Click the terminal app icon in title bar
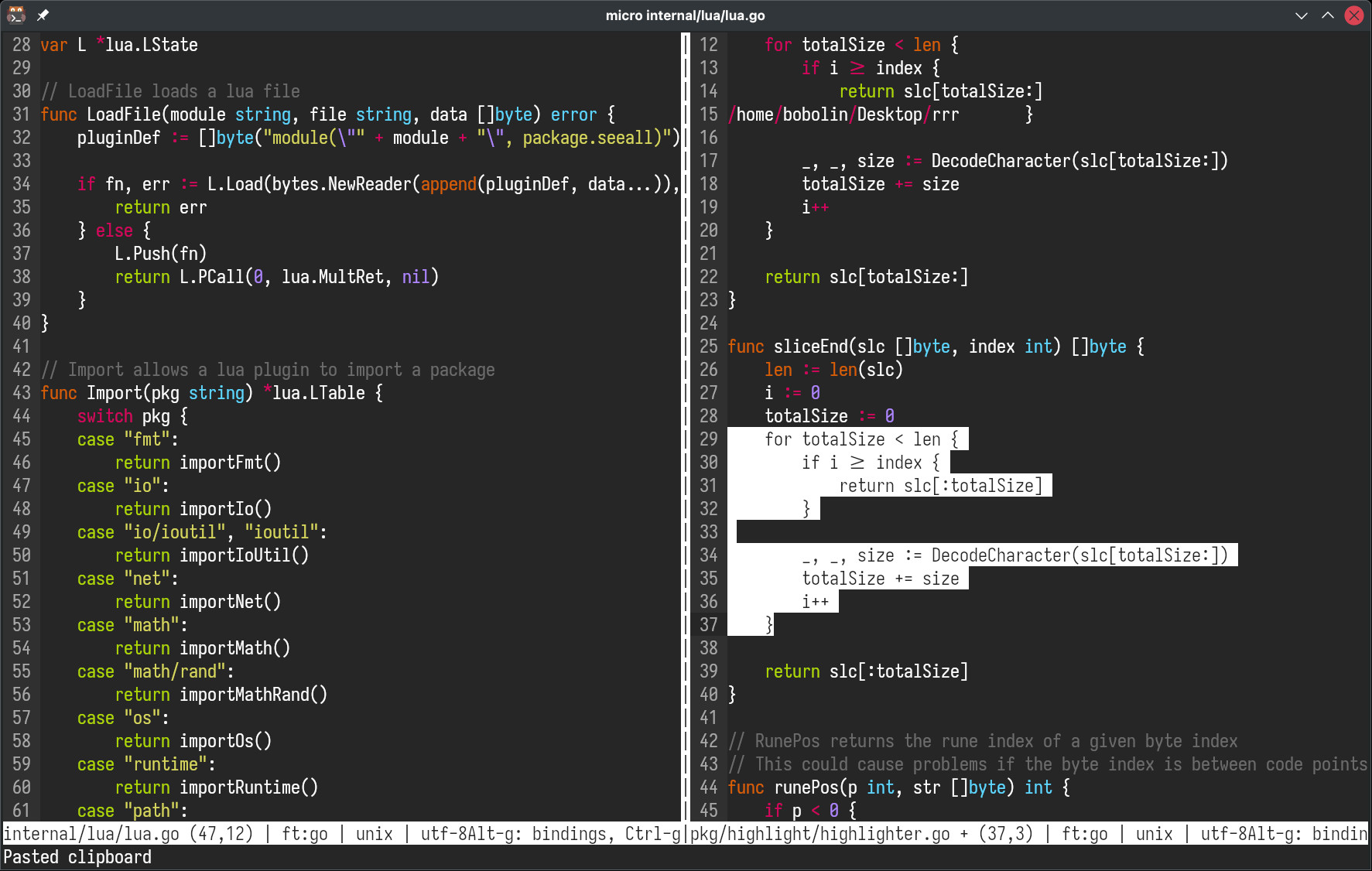This screenshot has height=871, width=1372. coord(16,15)
